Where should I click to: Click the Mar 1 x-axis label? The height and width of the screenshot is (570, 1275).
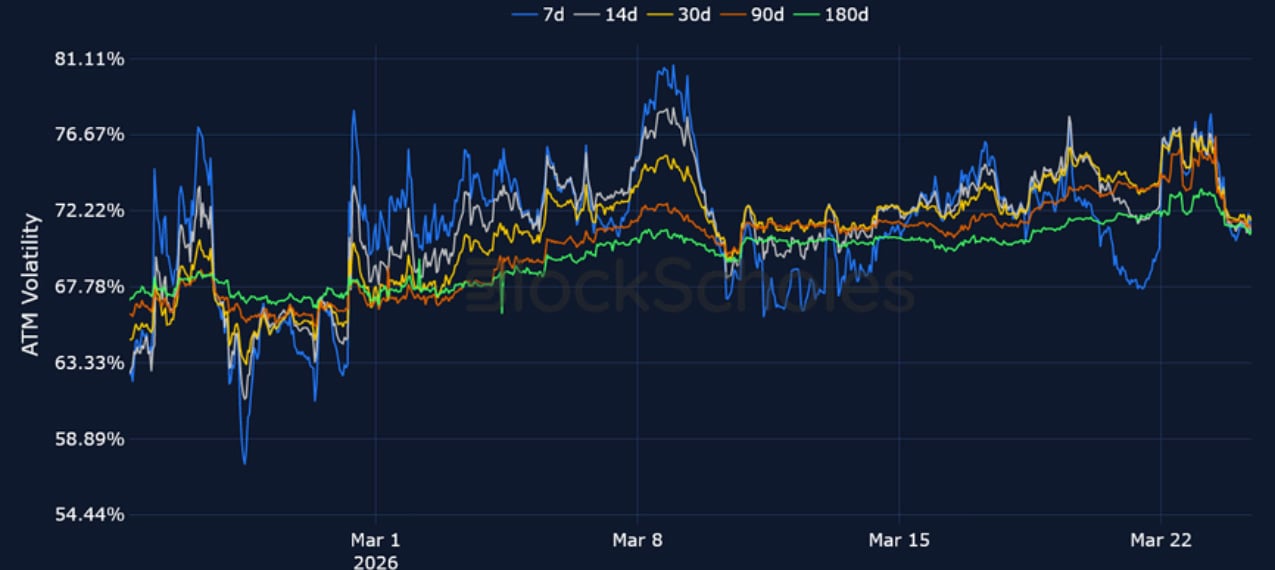(x=375, y=541)
